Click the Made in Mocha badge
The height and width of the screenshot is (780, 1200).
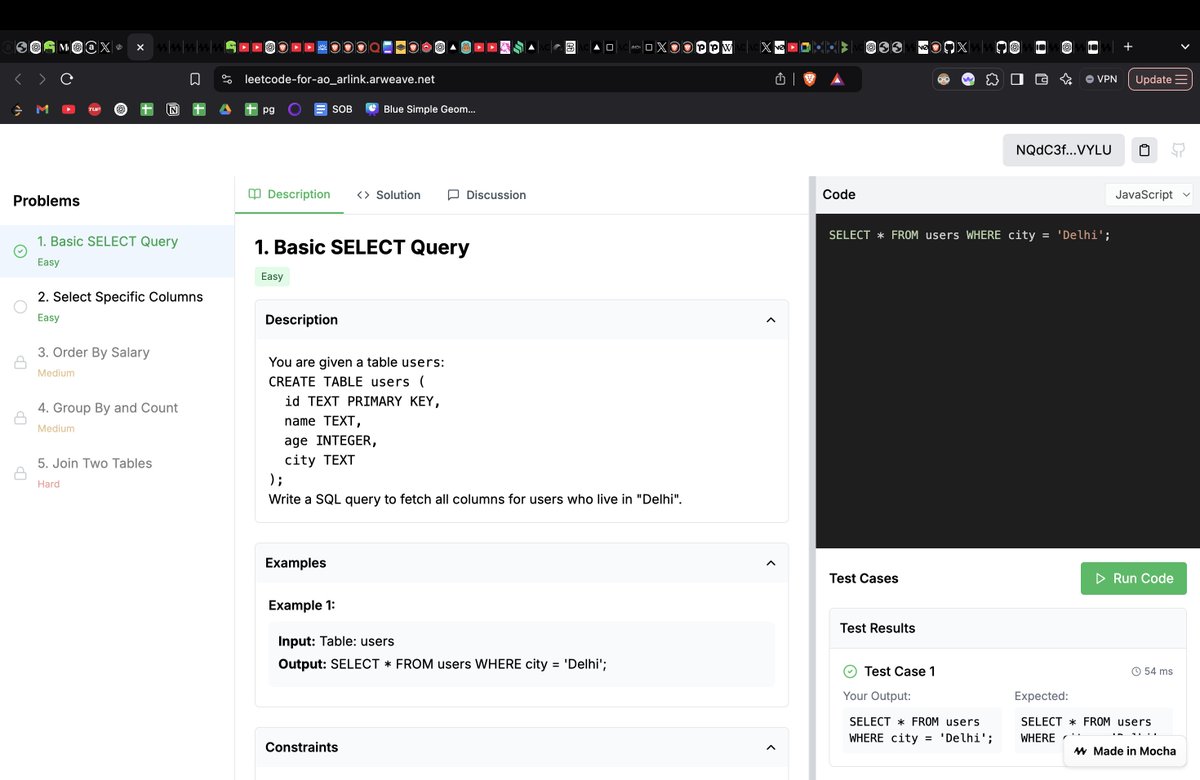pyautogui.click(x=1125, y=751)
